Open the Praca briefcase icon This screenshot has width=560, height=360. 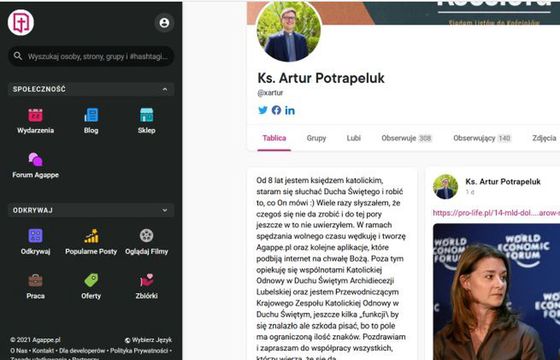click(35, 280)
